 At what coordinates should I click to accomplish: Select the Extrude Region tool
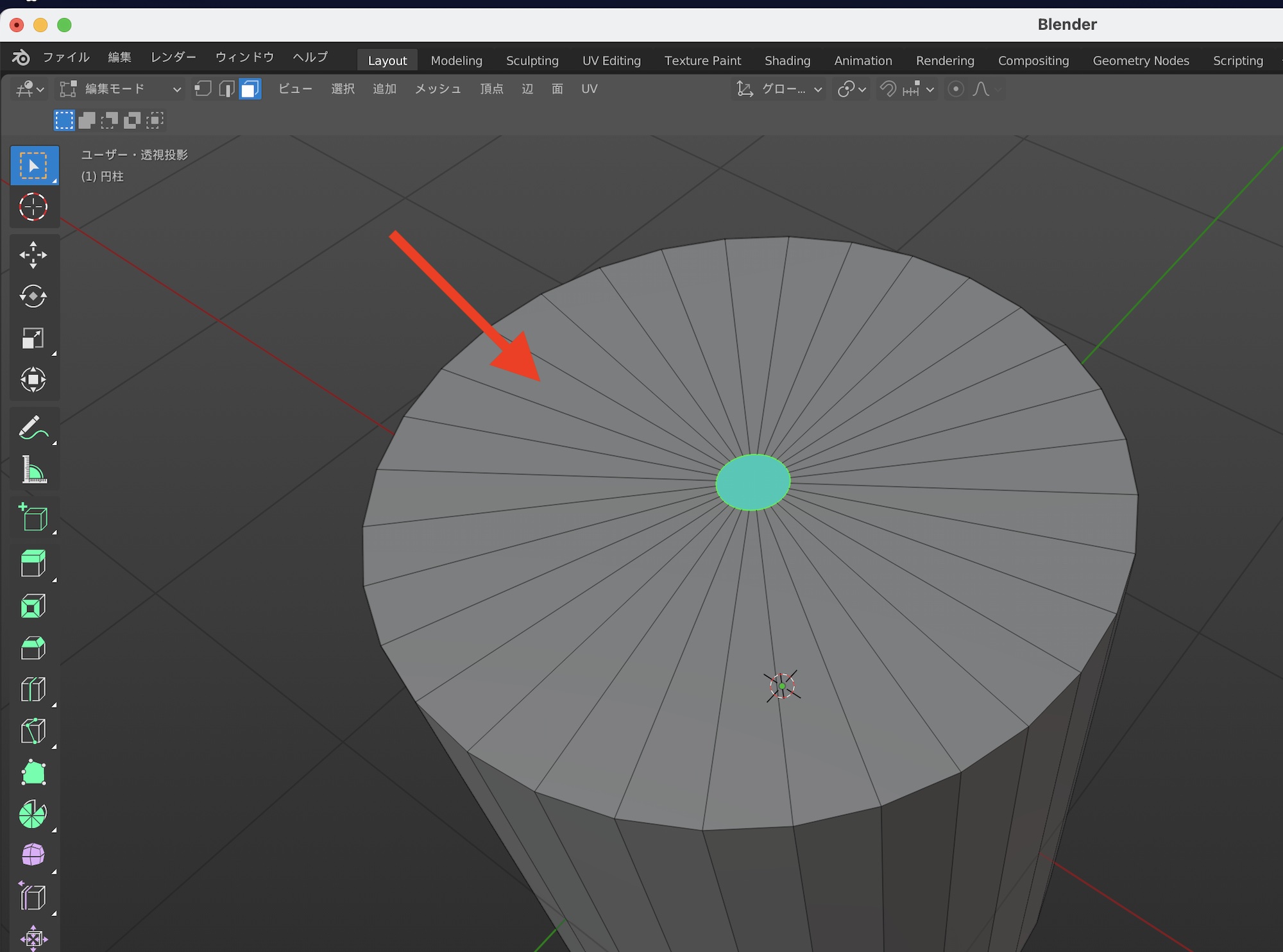[x=33, y=563]
